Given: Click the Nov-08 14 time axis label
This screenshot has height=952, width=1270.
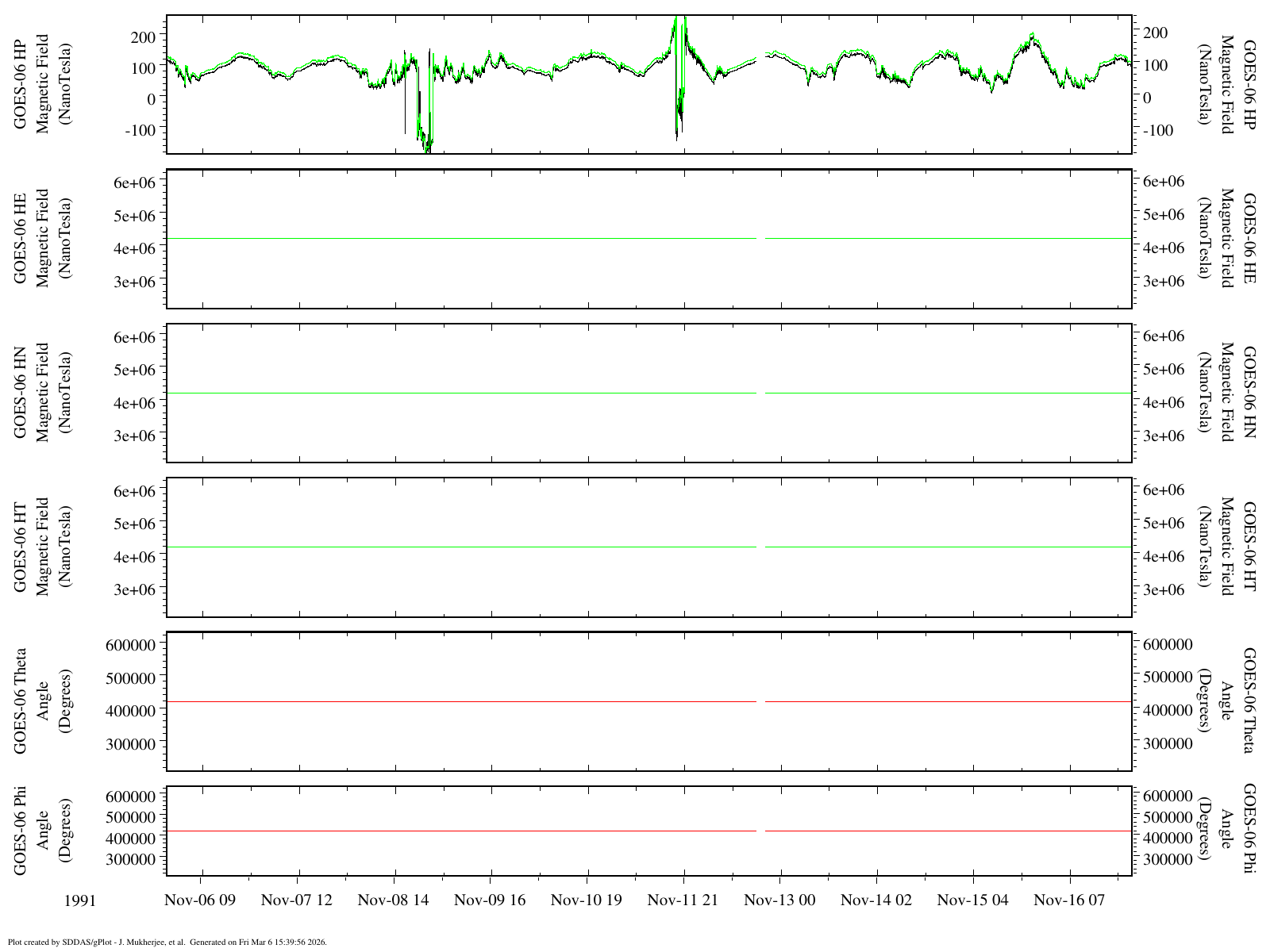Looking at the screenshot, I should pos(394,900).
